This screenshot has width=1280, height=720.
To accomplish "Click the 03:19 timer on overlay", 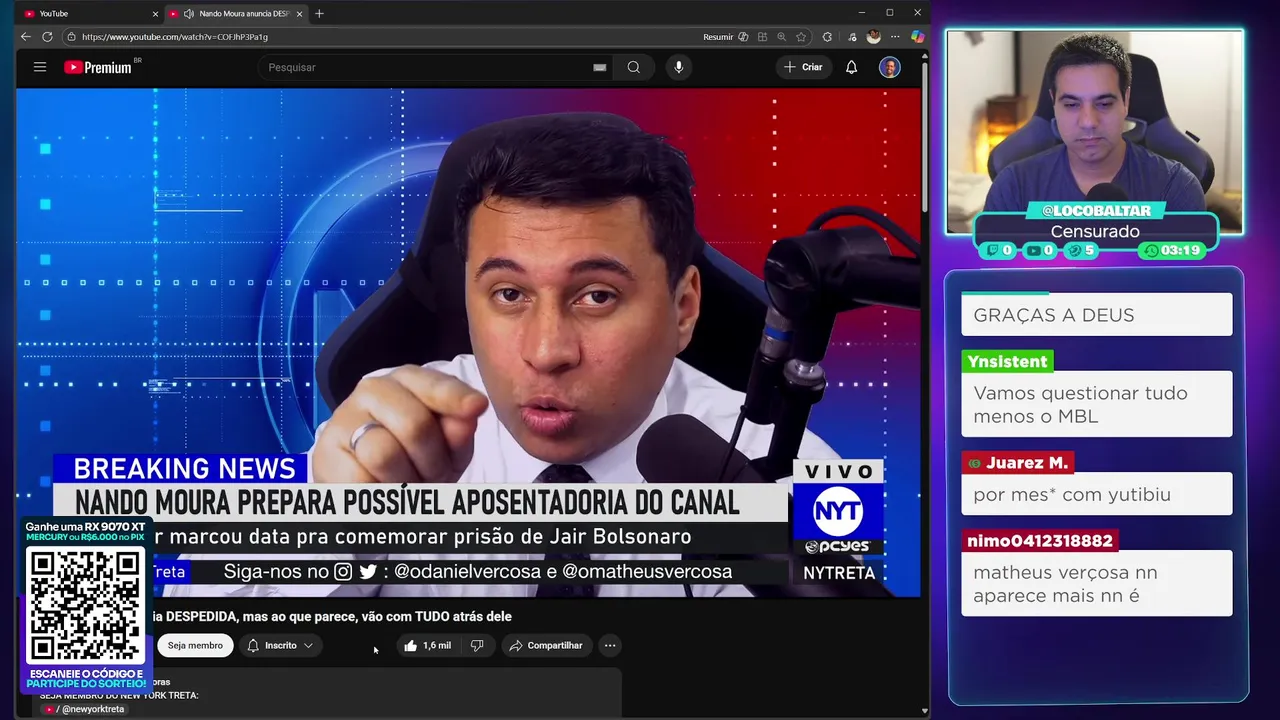I will pos(1173,251).
